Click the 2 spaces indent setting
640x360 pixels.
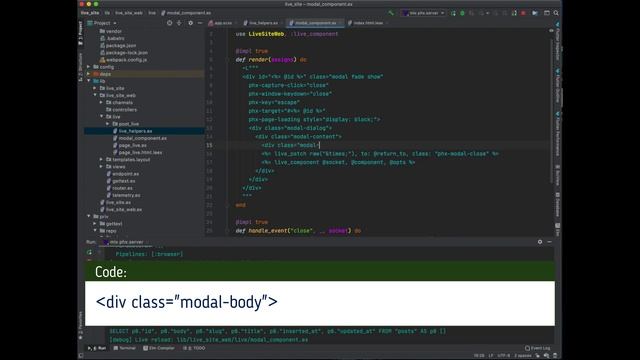tap(522, 356)
